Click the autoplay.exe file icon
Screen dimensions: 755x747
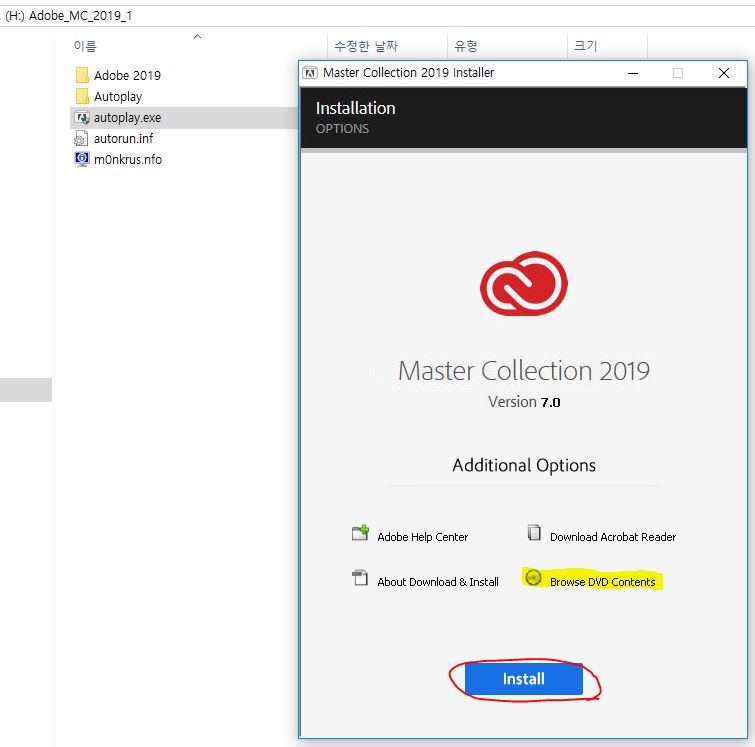[82, 117]
